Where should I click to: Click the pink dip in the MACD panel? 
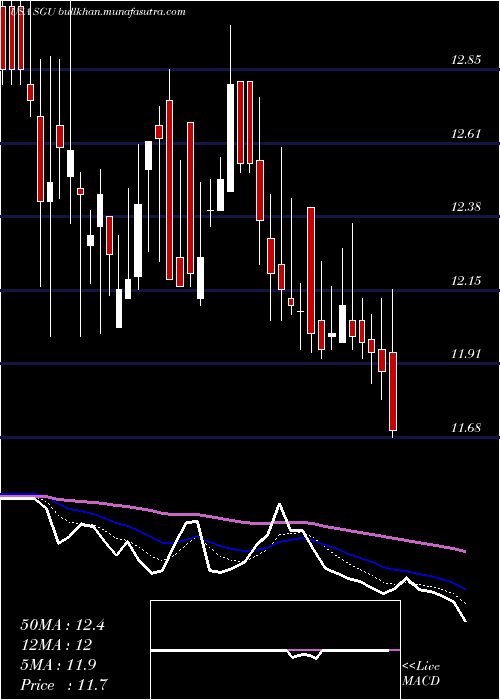(304, 654)
